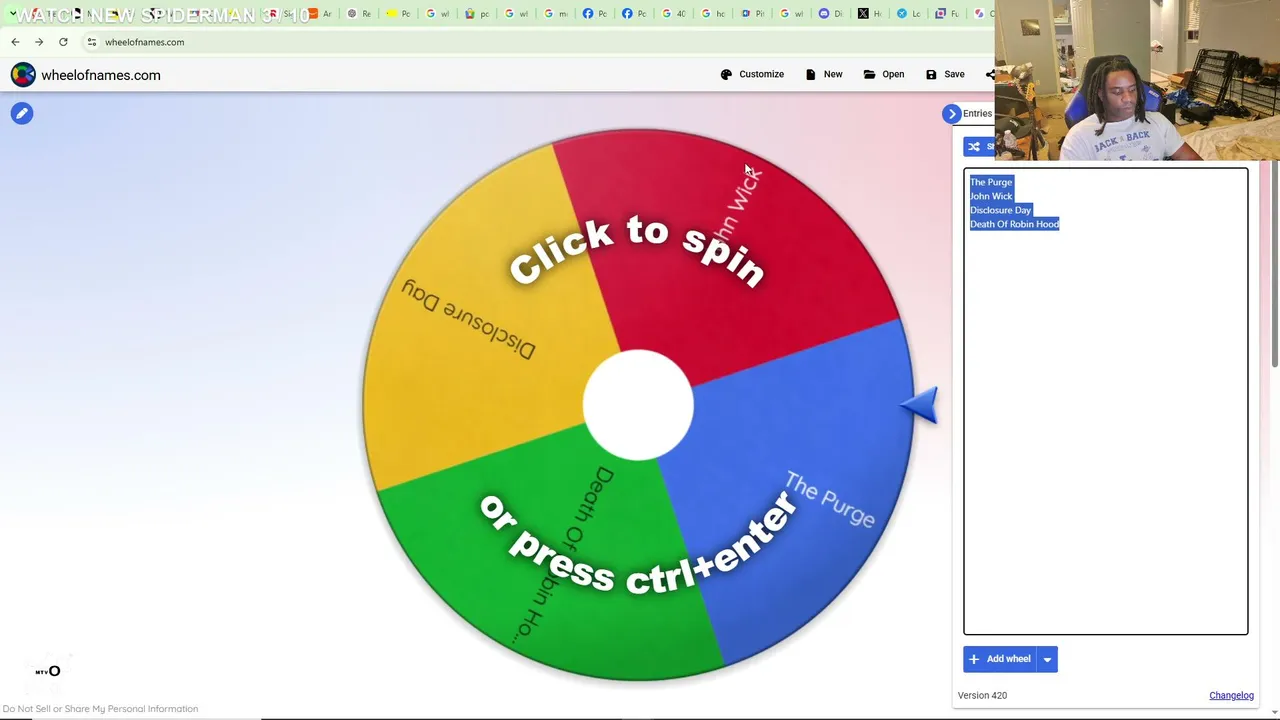The width and height of the screenshot is (1280, 720).
Task: Click inside the entries text box
Action: pos(1105,401)
